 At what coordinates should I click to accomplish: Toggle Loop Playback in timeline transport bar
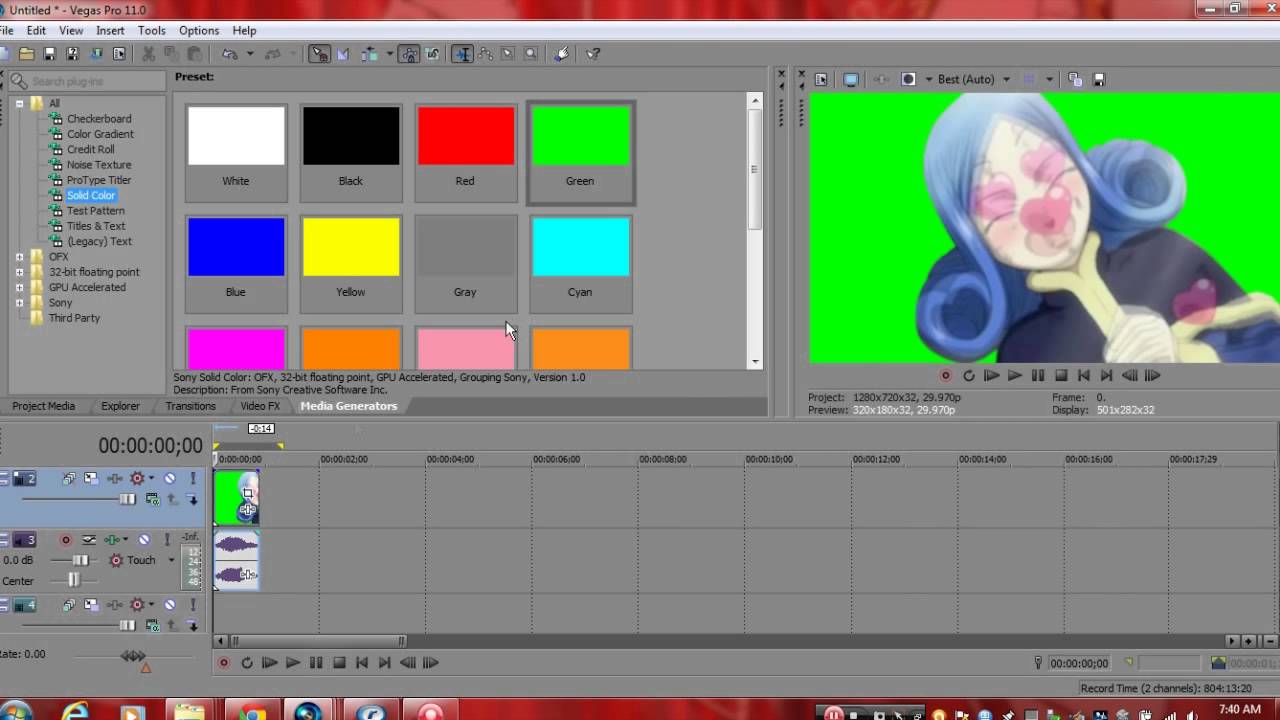pyautogui.click(x=247, y=663)
